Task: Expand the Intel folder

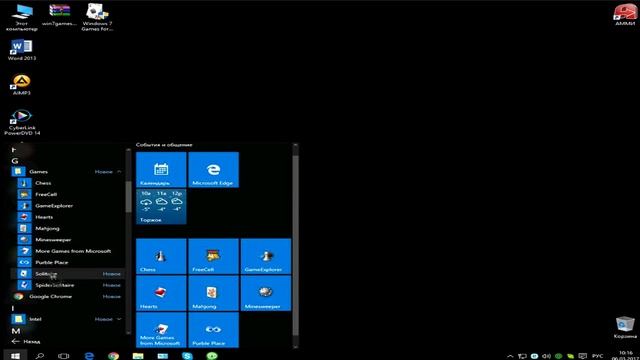Action: click(x=119, y=319)
